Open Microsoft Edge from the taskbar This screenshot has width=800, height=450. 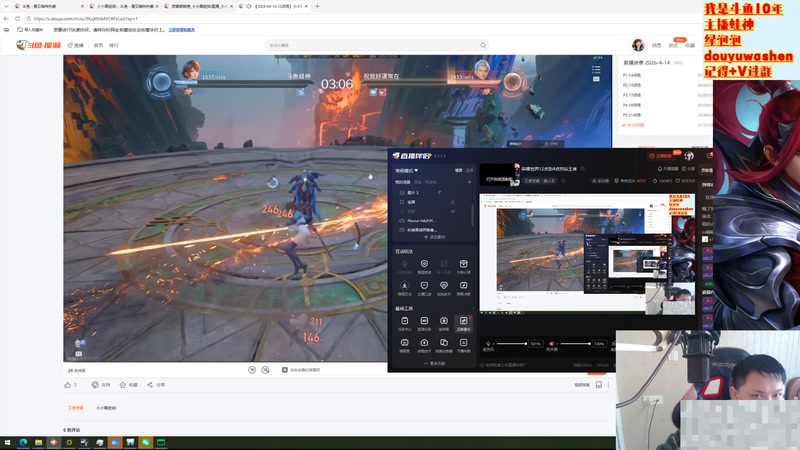pyautogui.click(x=23, y=442)
